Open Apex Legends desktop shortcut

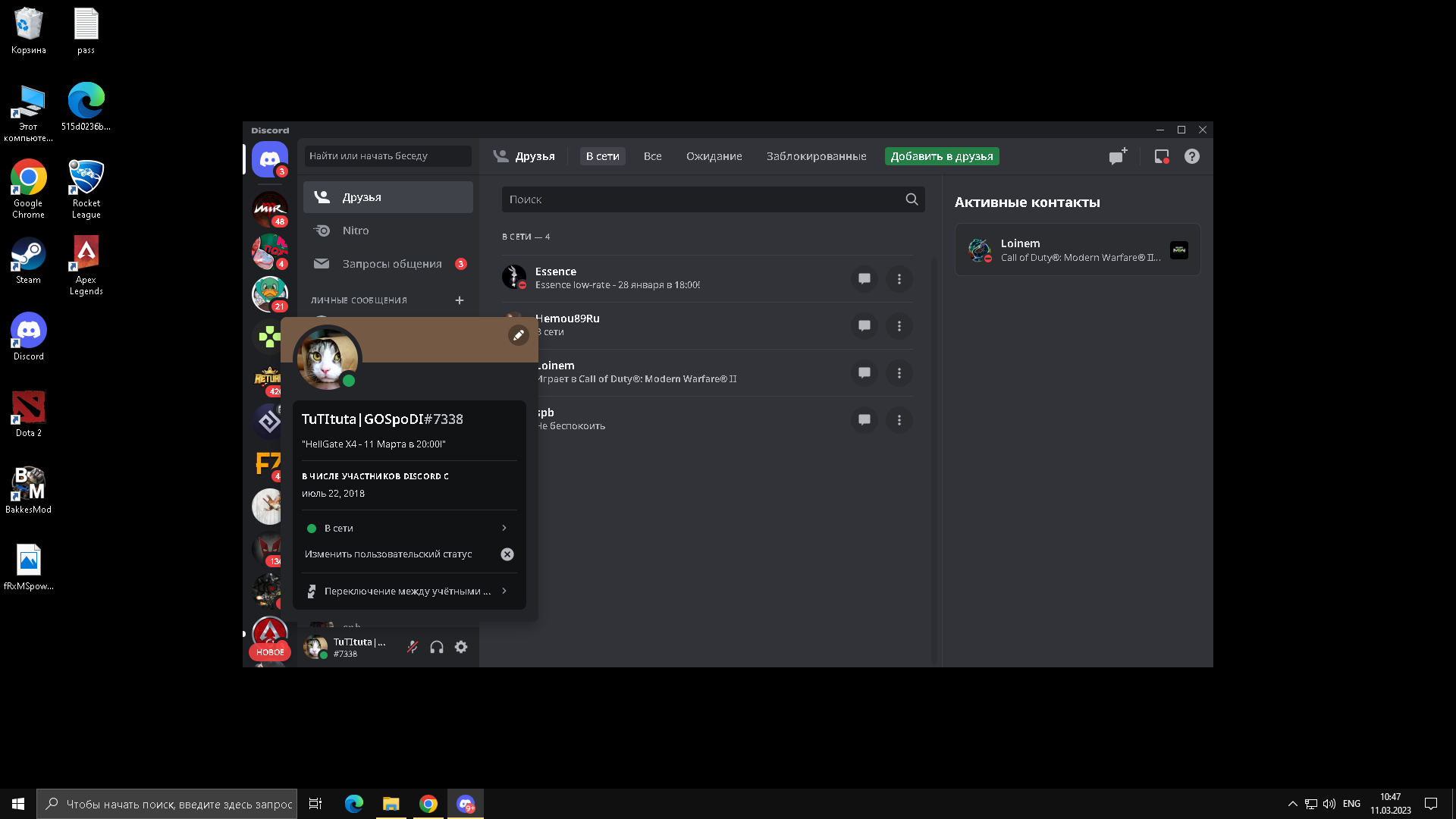(86, 265)
